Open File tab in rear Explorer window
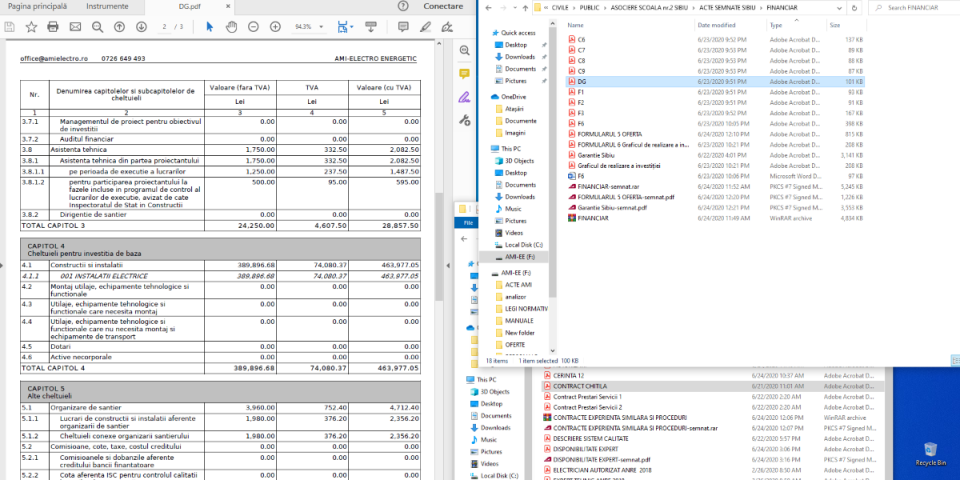This screenshot has width=960, height=480. [x=467, y=222]
